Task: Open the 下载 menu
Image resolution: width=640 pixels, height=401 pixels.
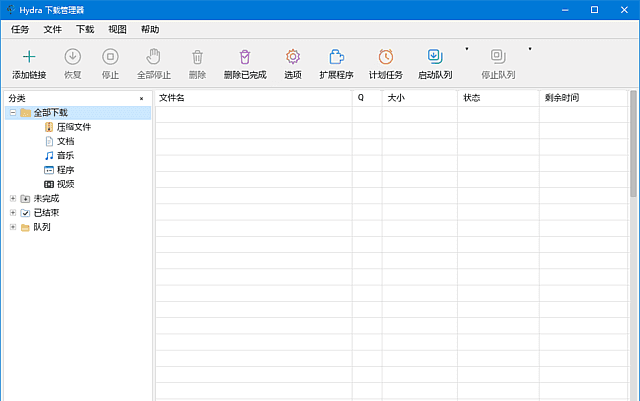Action: (x=85, y=29)
